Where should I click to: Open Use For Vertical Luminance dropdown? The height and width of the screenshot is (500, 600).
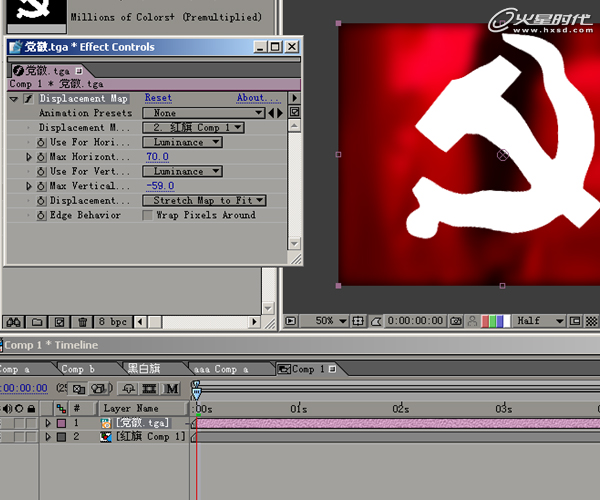pos(182,171)
